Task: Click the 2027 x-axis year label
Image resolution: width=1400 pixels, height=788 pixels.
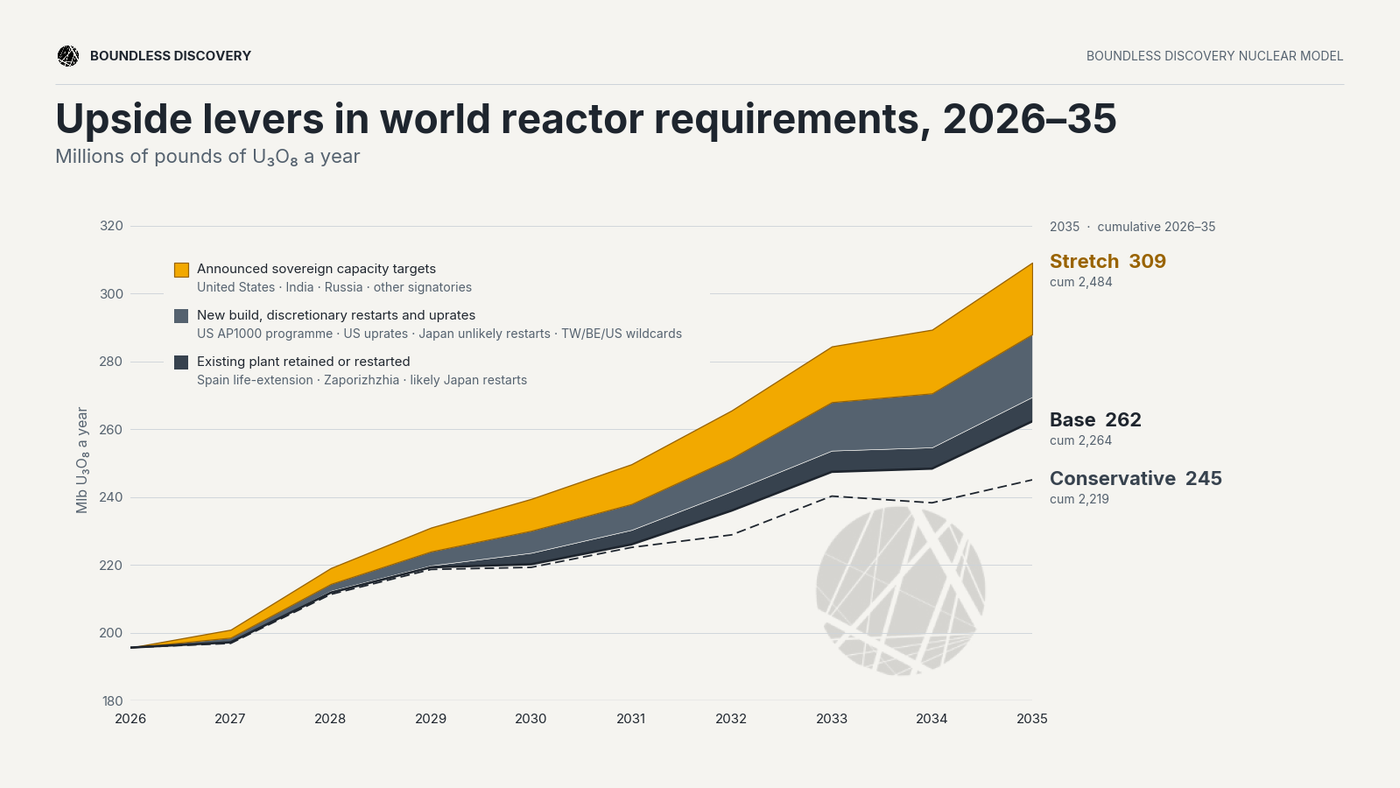Action: click(x=230, y=719)
